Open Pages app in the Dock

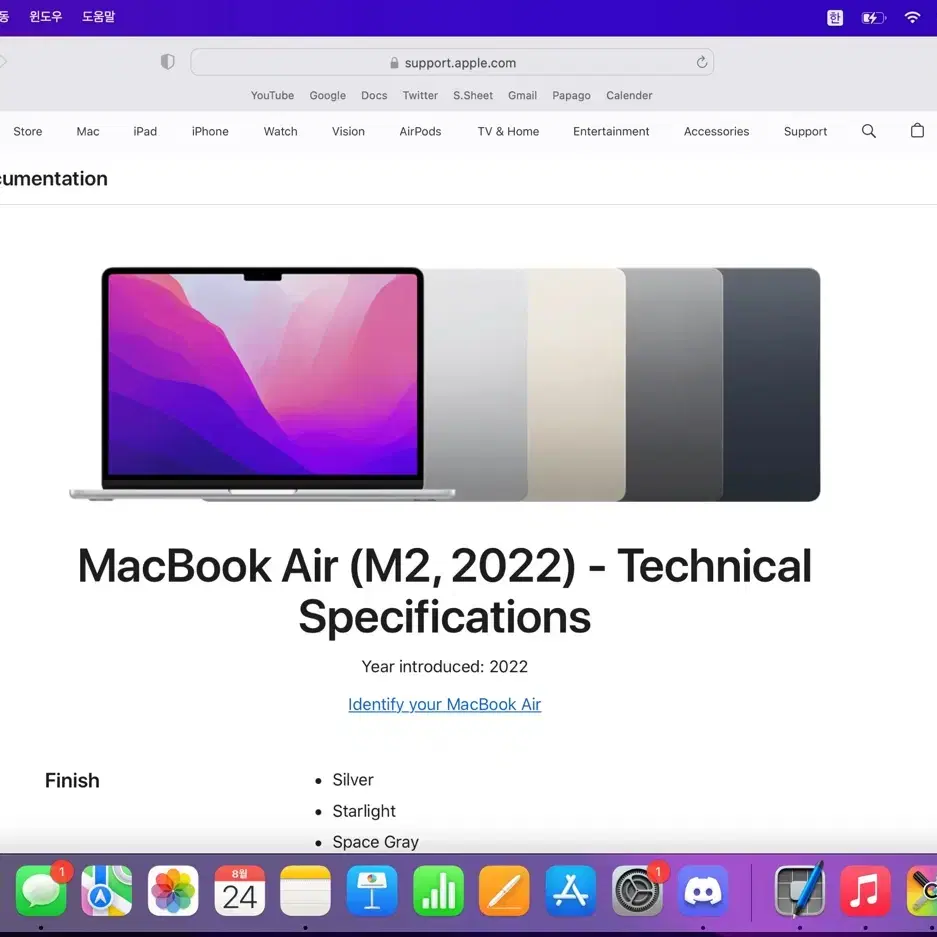coord(504,890)
